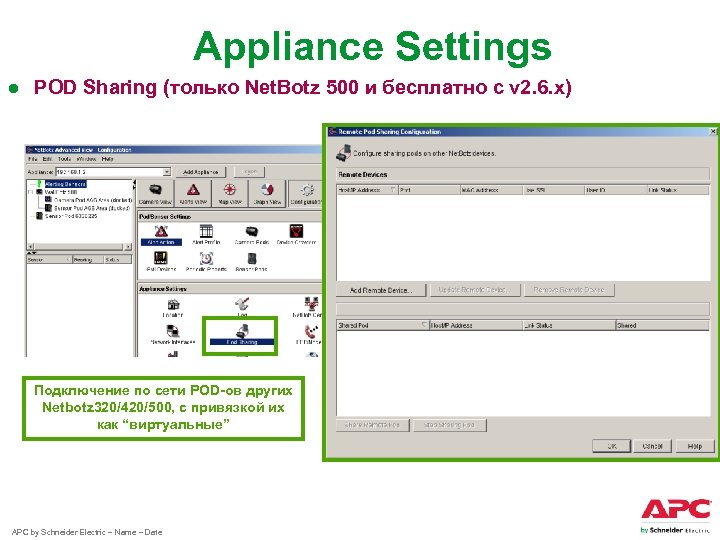Open the Camera Pods settings icon

(x=251, y=235)
